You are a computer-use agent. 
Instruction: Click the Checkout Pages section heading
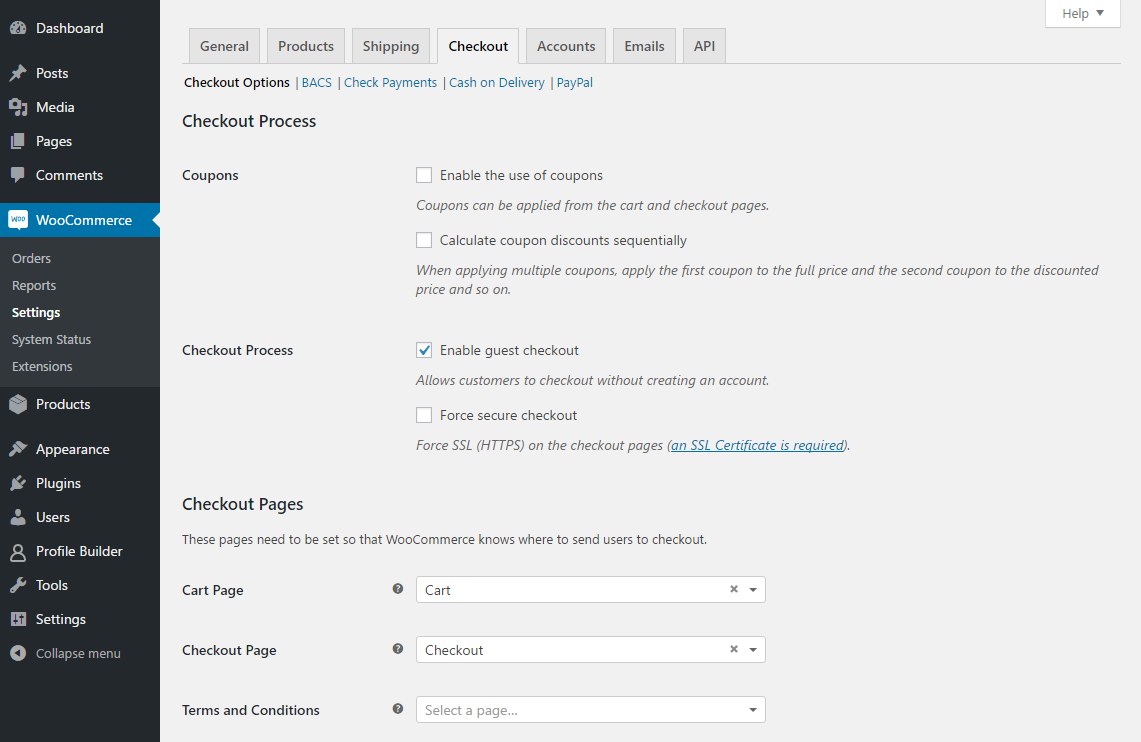click(x=242, y=504)
